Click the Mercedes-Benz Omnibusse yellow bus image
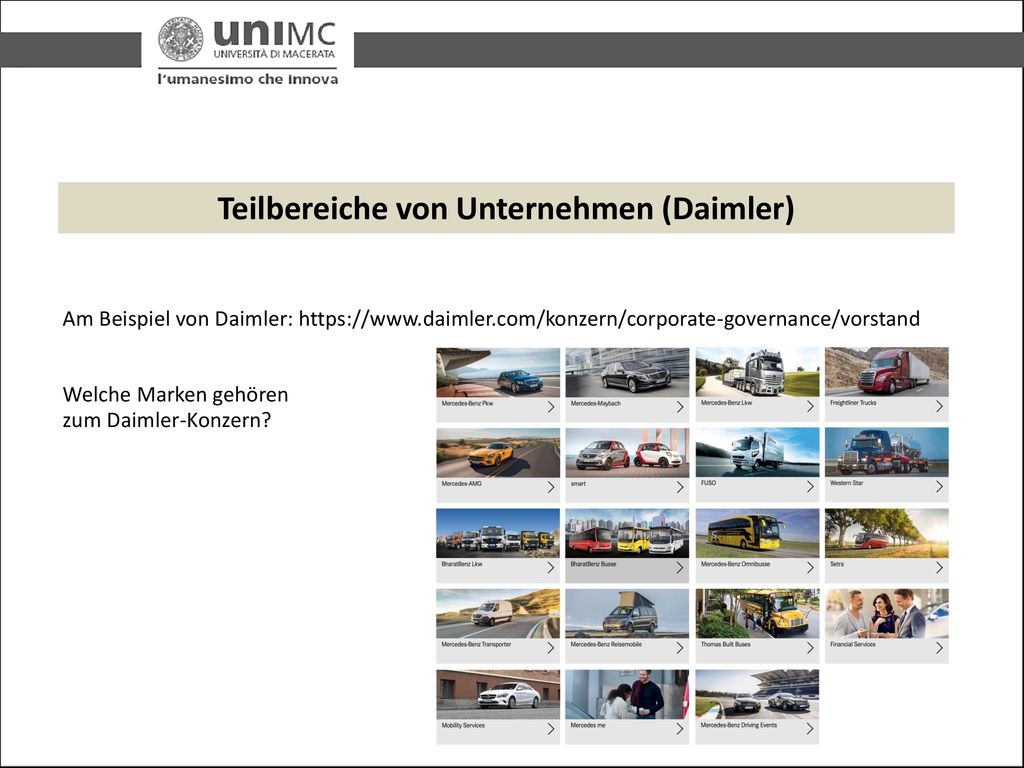This screenshot has width=1024, height=768. 758,533
